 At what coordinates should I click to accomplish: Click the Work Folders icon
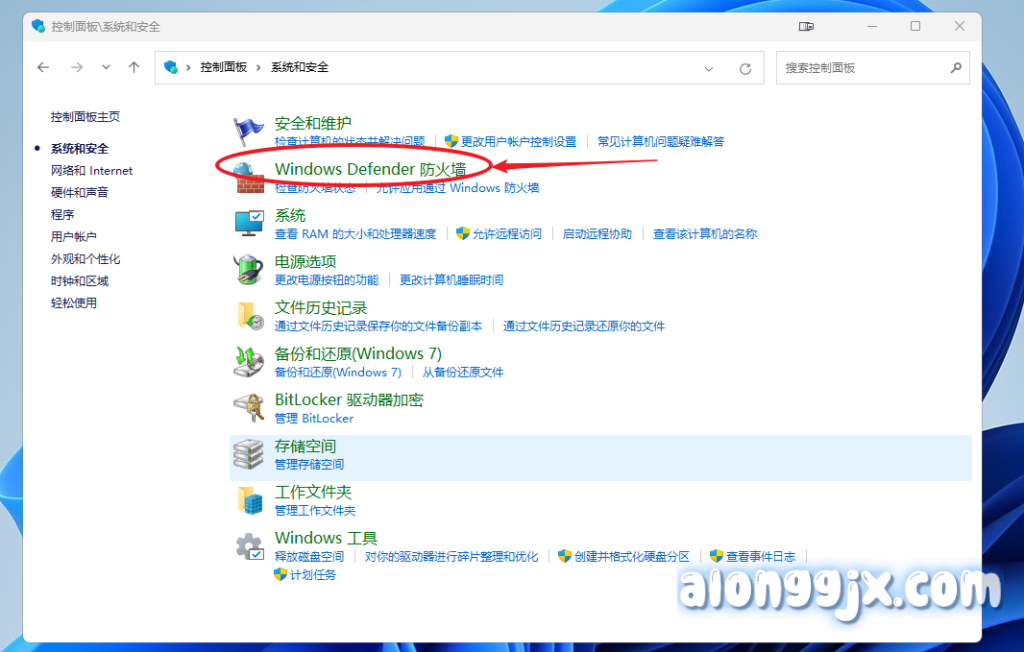(248, 500)
